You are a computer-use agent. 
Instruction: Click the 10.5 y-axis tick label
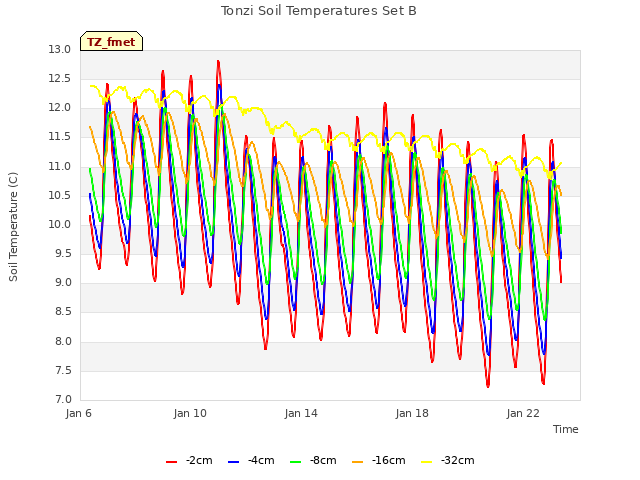coord(60,195)
